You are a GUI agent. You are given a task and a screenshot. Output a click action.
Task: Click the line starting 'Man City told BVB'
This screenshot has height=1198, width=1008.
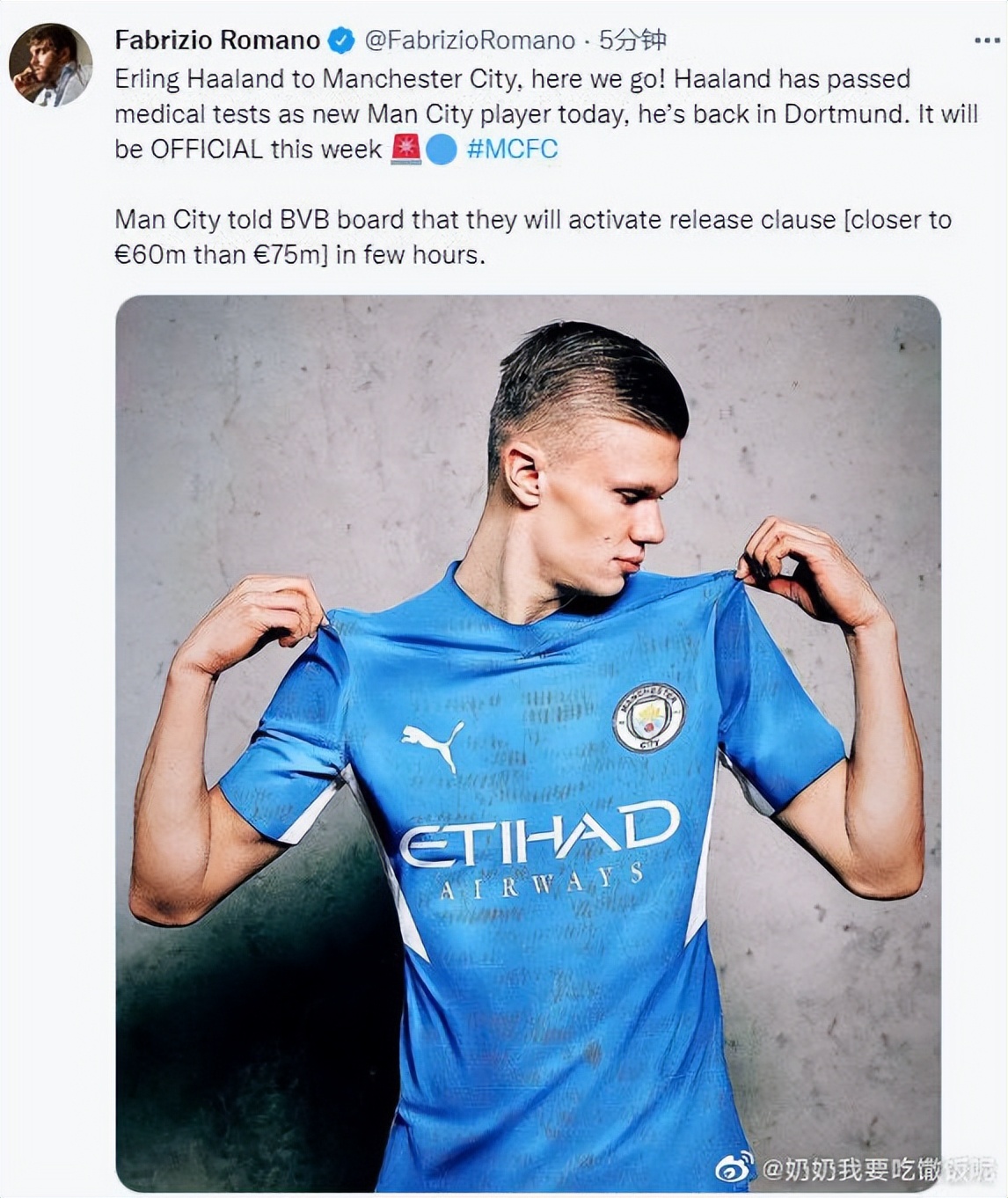(x=532, y=219)
